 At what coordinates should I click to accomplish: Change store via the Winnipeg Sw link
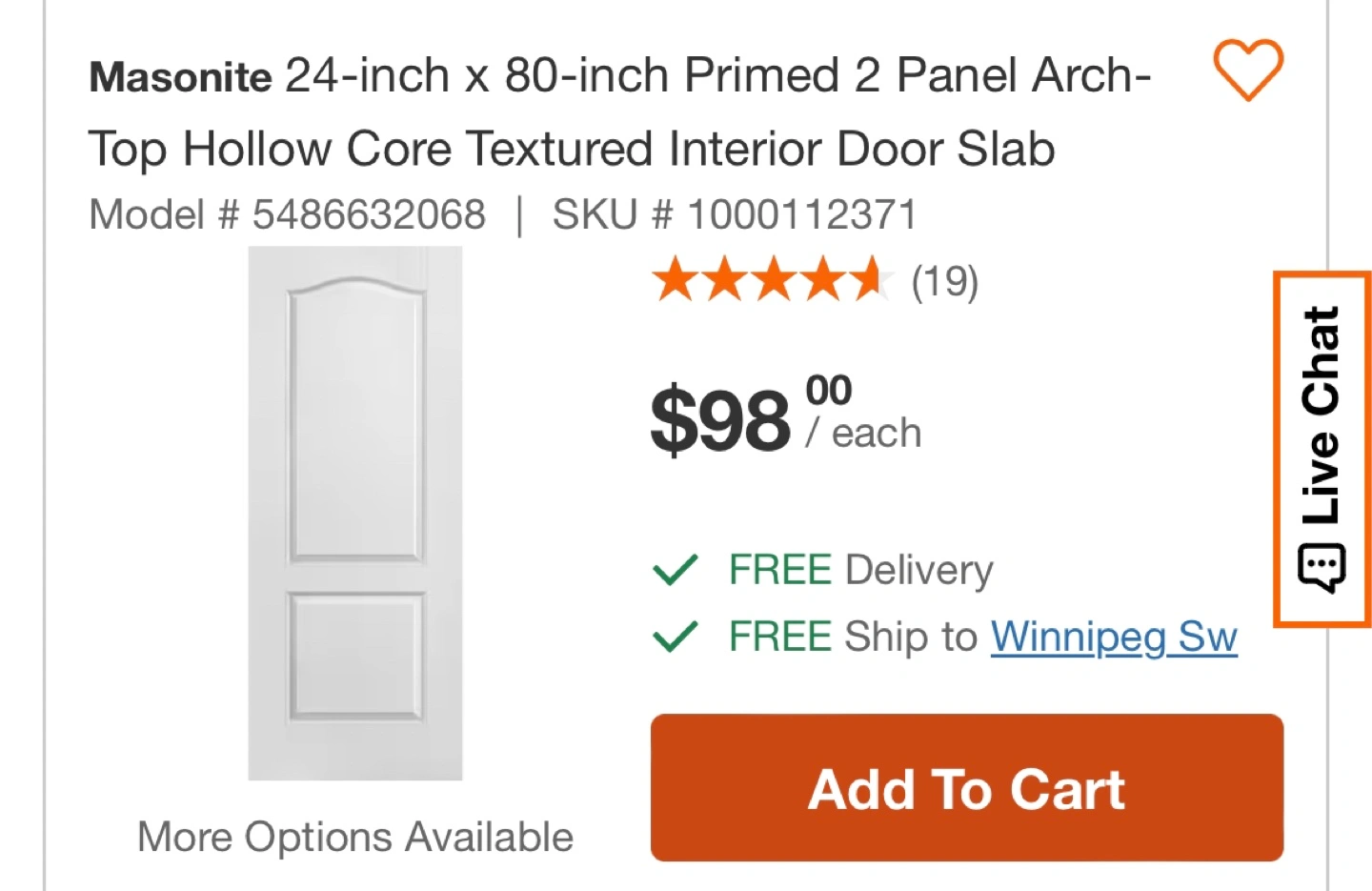pyautogui.click(x=1113, y=637)
